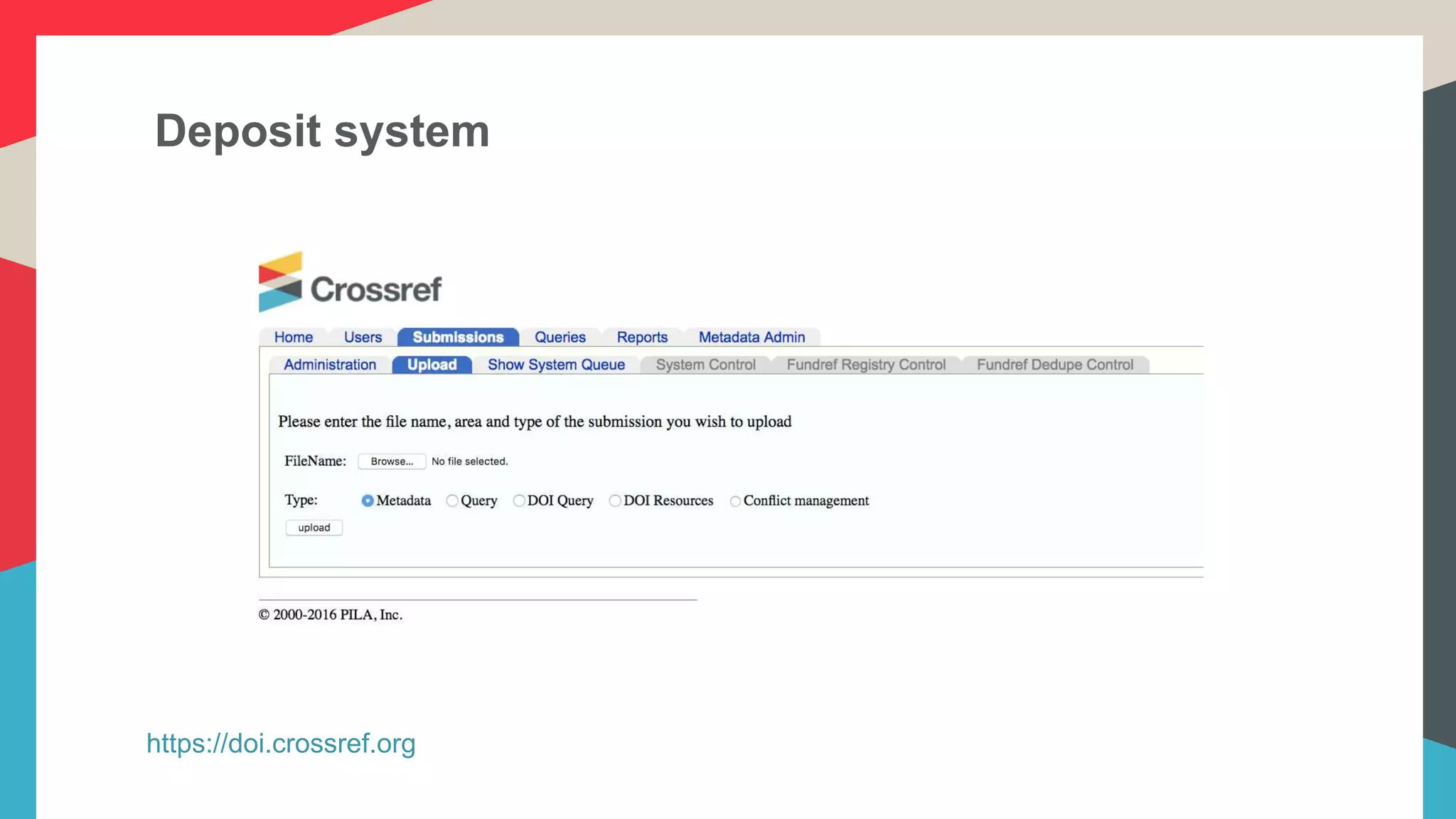Select the DOI Query radio button
This screenshot has height=819, width=1456.
point(519,500)
